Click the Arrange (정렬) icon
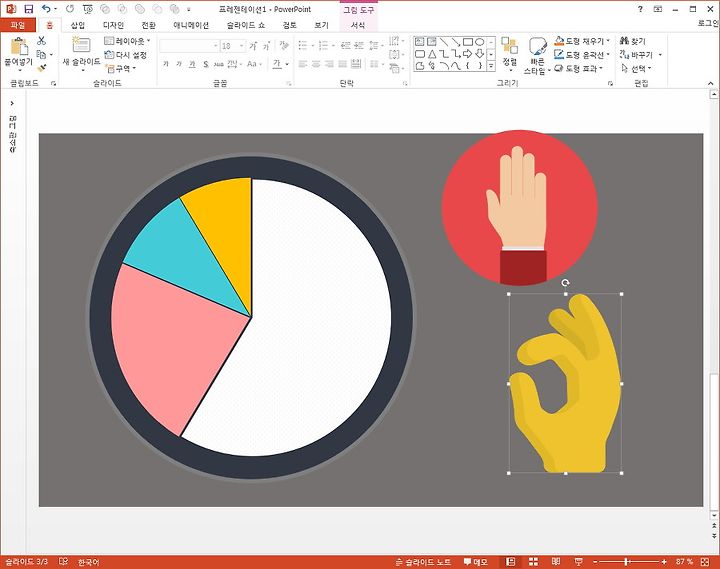This screenshot has width=720, height=569. click(x=509, y=46)
